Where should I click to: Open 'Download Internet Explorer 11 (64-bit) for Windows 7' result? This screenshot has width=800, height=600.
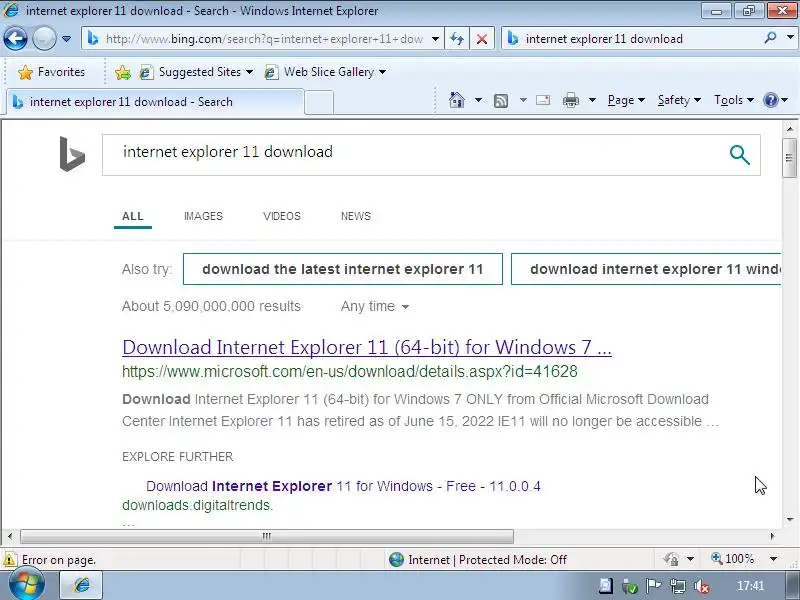367,347
